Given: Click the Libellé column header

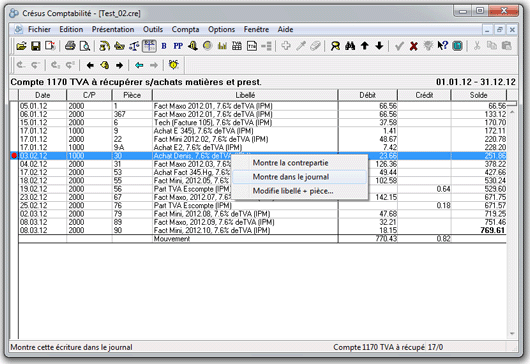Looking at the screenshot, I should (245, 95).
